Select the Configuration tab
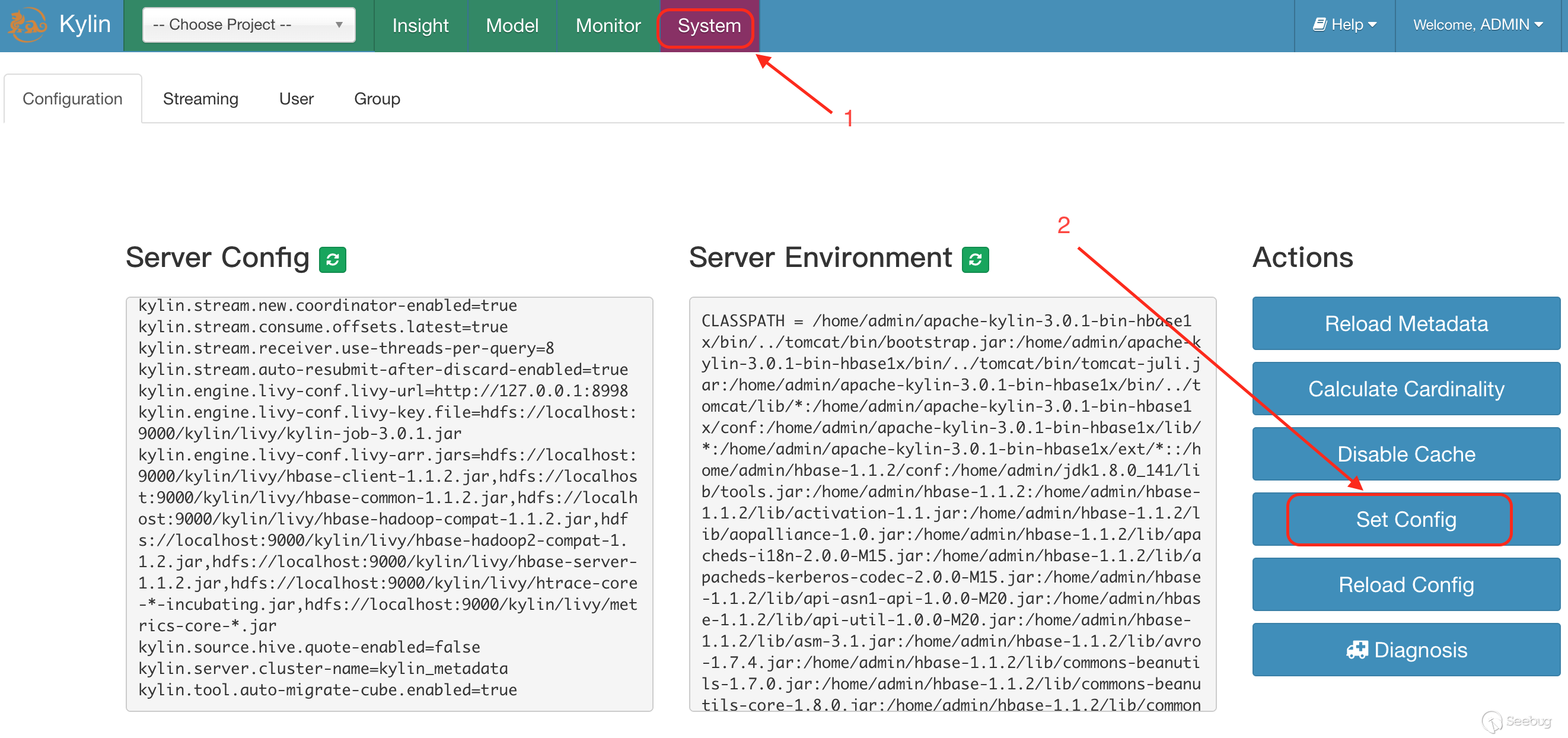 click(72, 98)
